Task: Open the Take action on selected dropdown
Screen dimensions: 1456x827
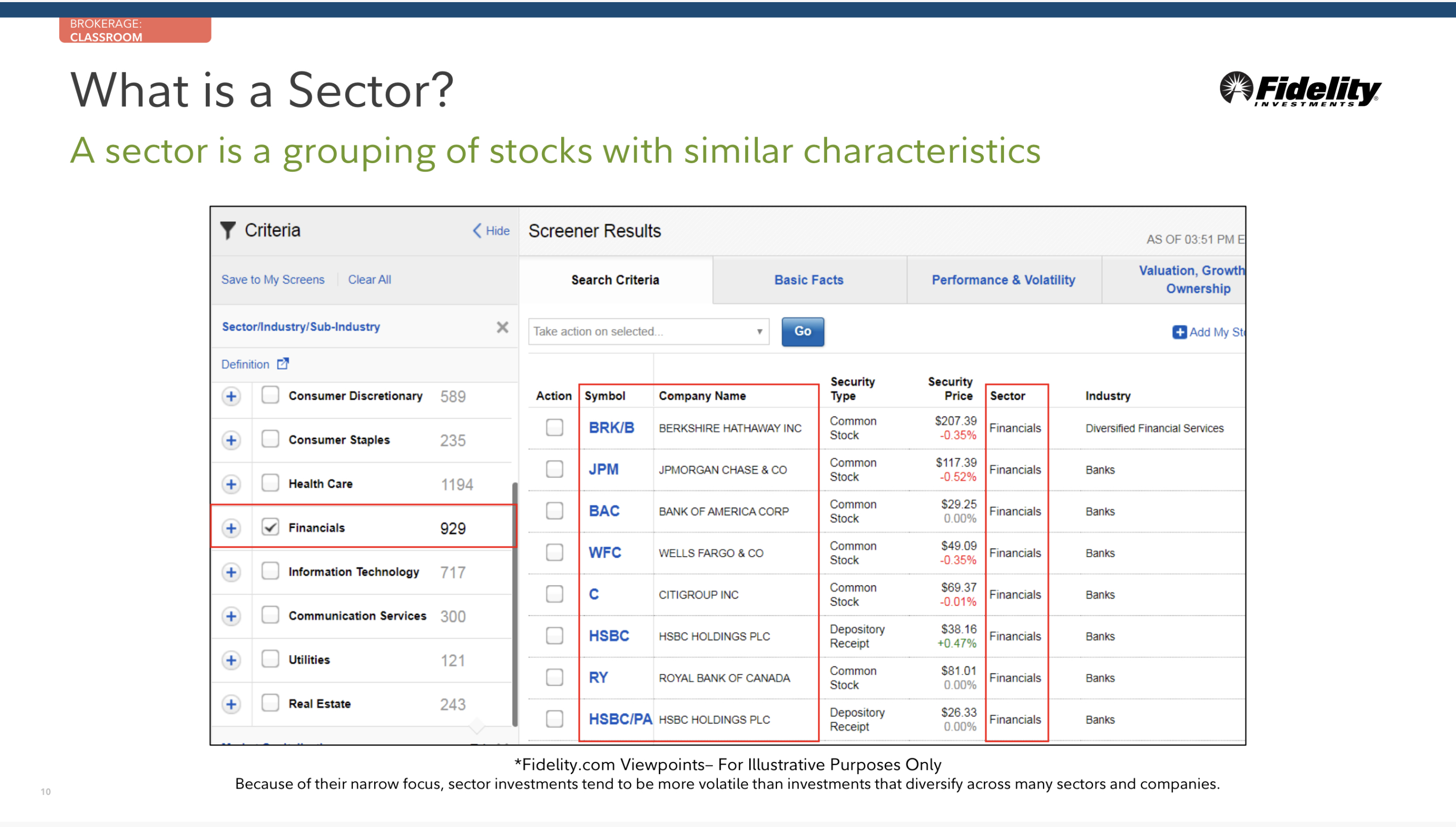Action: [648, 331]
